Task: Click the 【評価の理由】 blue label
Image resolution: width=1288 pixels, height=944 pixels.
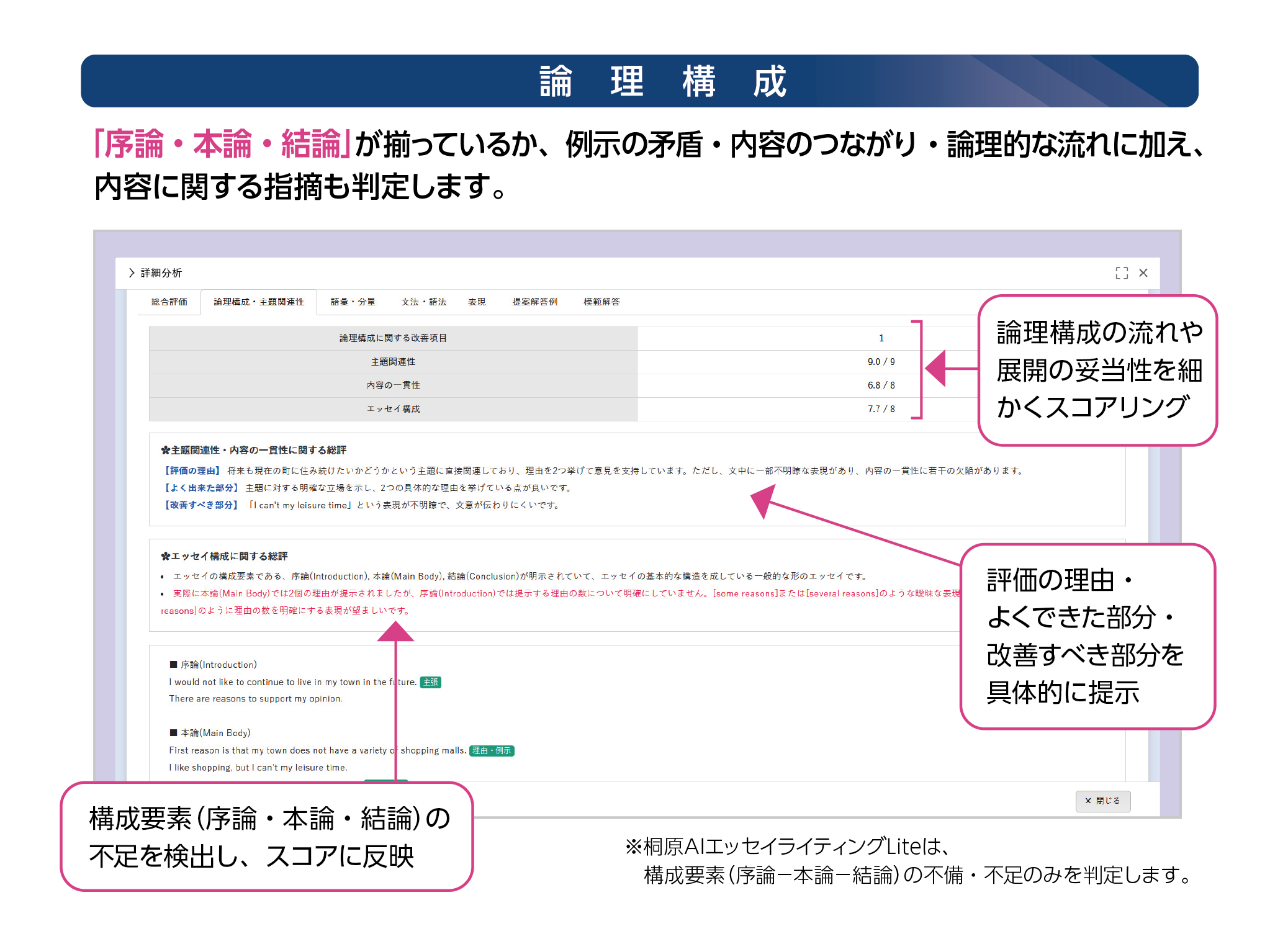Action: [x=192, y=471]
